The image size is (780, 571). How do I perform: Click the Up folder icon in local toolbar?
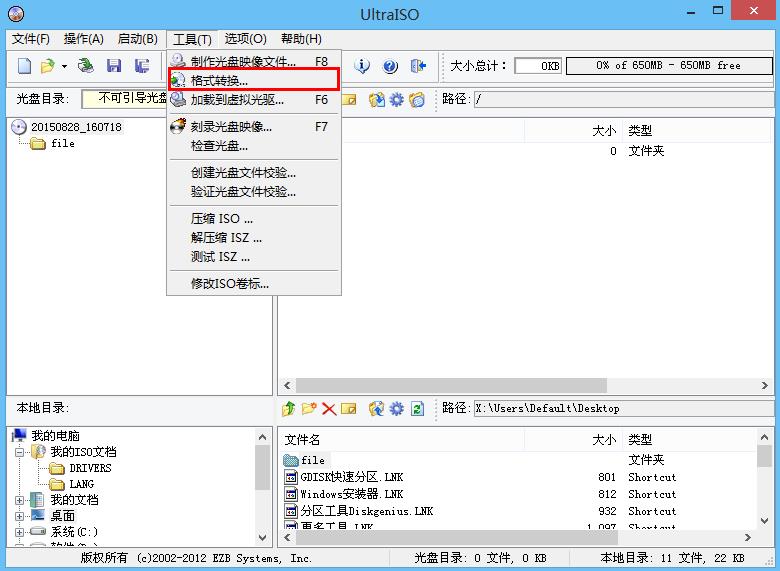[x=289, y=409]
